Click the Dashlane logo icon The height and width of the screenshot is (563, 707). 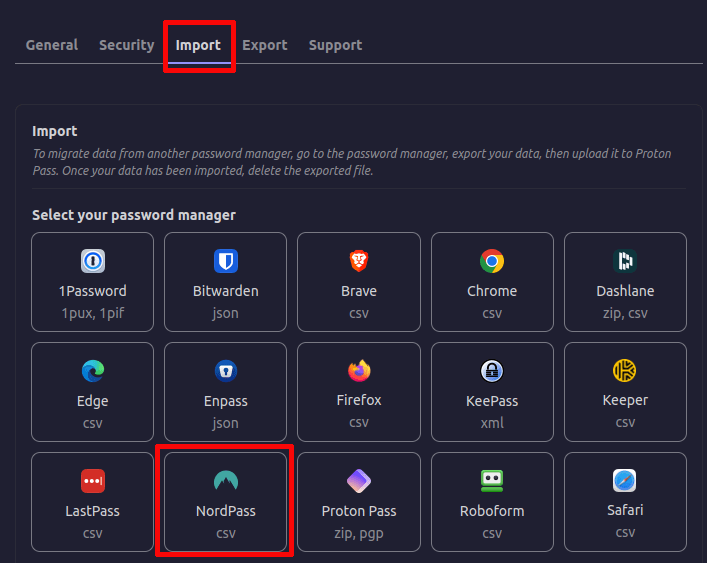click(x=625, y=261)
